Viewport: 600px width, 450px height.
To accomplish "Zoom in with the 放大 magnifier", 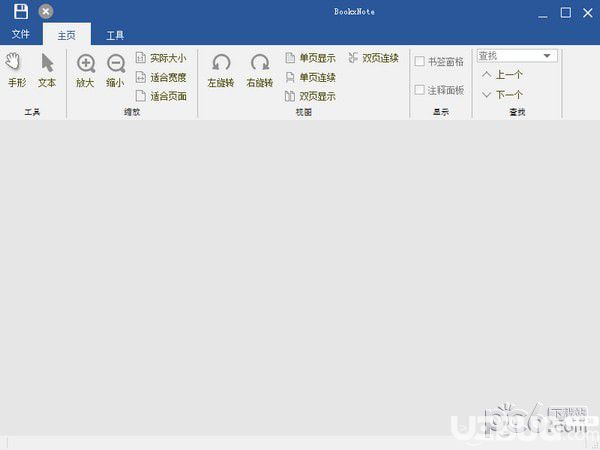I will 85,71.
